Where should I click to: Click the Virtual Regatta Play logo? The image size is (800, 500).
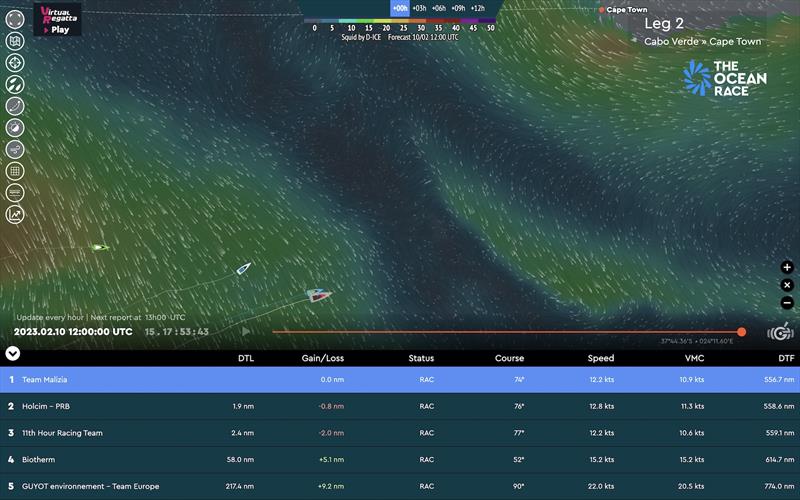pos(57,19)
